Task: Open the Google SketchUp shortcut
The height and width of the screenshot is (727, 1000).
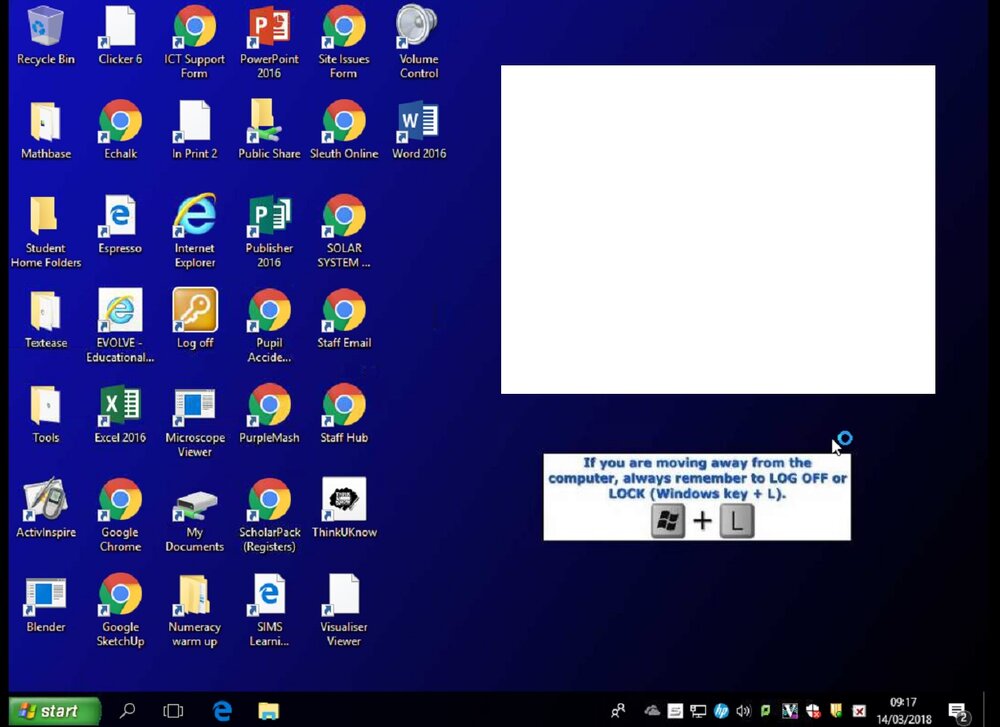Action: coord(120,610)
